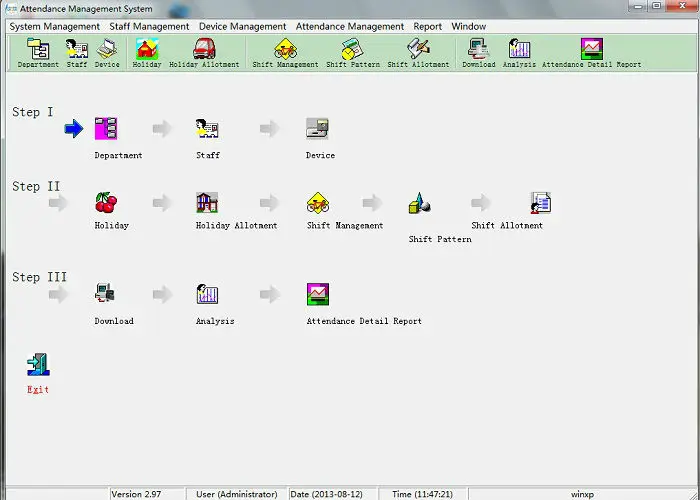700x500 pixels.
Task: Open the Department icon in Step I
Action: coord(106,129)
